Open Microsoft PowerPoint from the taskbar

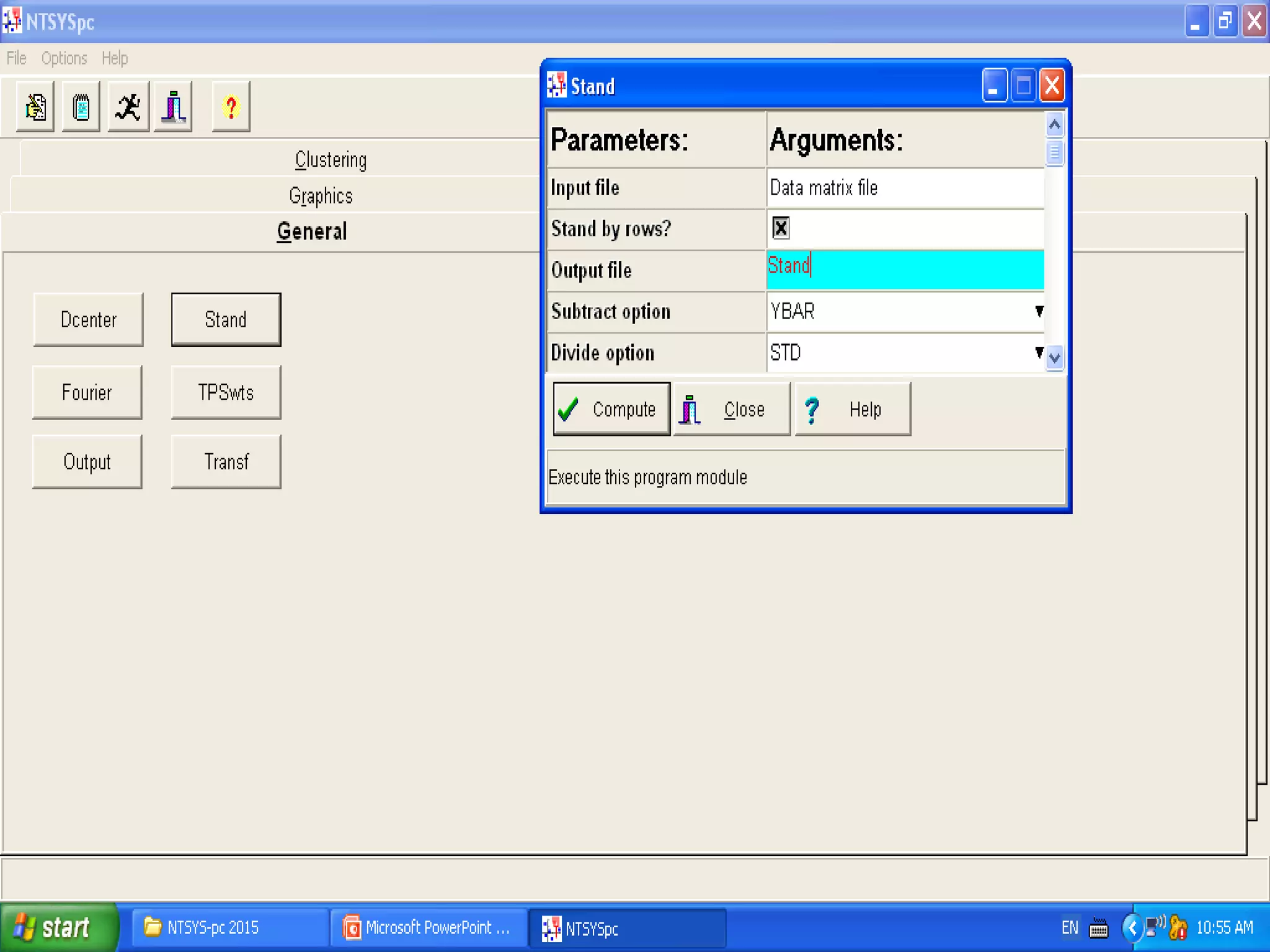point(429,928)
